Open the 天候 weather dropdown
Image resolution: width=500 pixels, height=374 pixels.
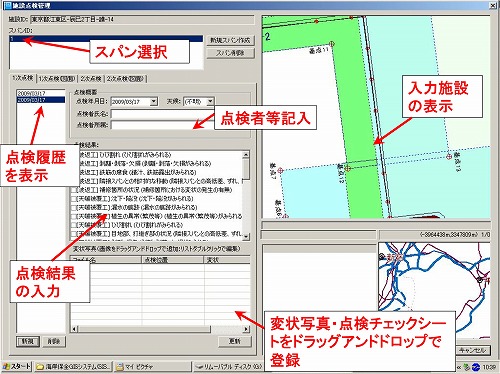(x=210, y=101)
